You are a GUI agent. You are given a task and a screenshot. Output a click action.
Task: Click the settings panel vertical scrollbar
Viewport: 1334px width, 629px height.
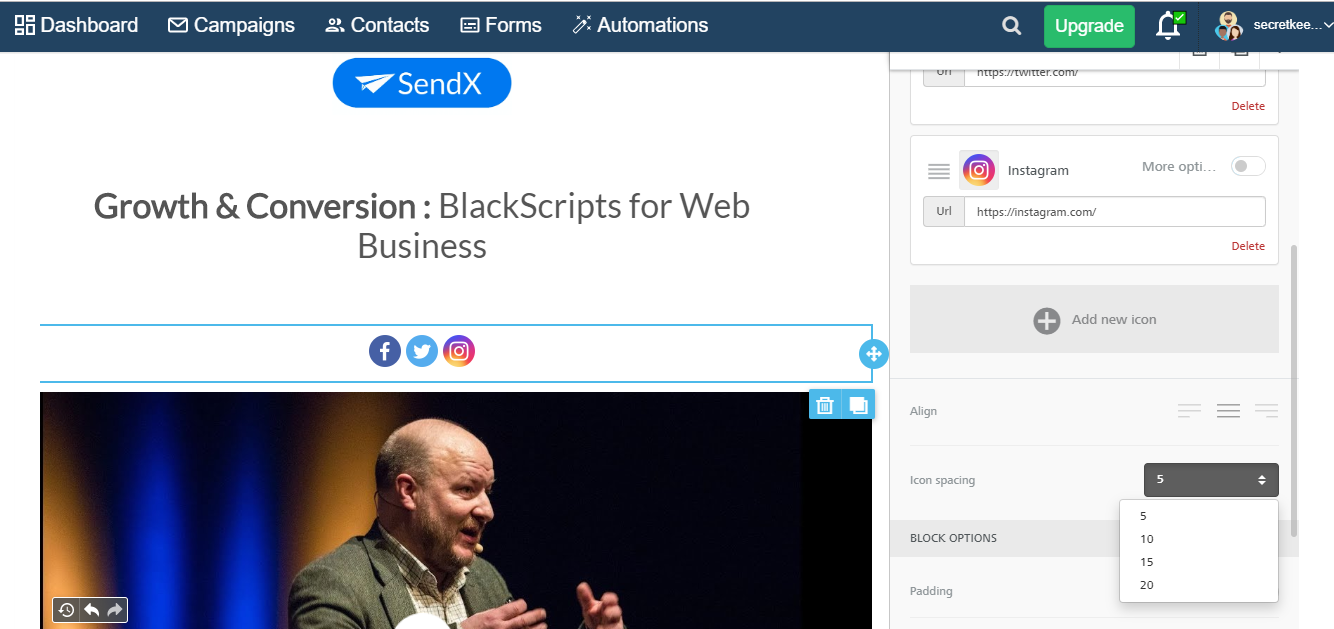1294,390
